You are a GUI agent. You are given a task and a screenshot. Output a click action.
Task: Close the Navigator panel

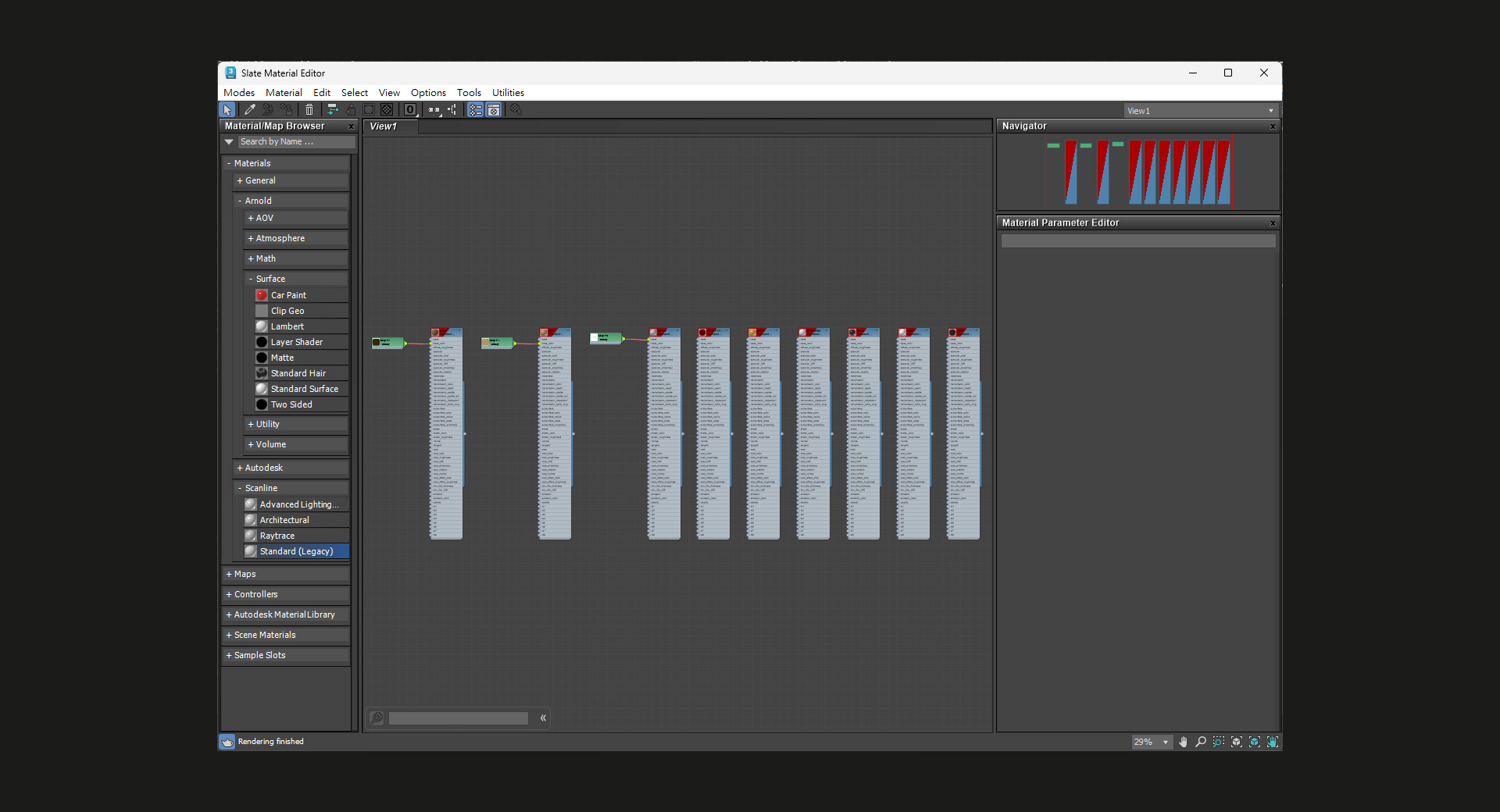[x=1273, y=126]
